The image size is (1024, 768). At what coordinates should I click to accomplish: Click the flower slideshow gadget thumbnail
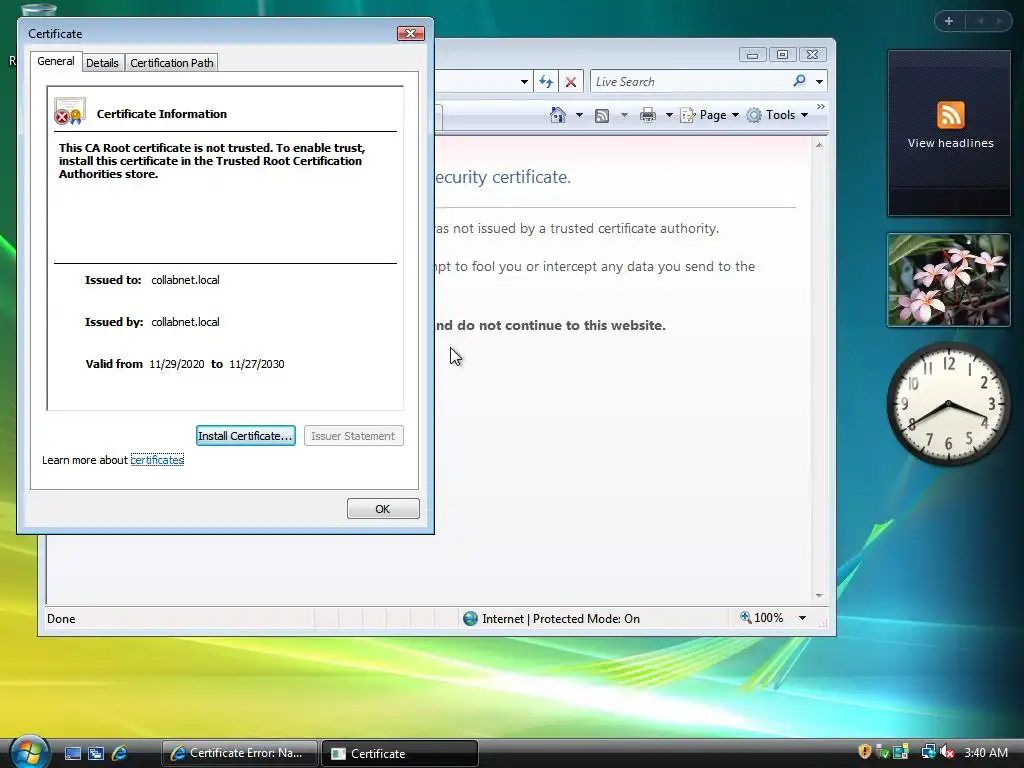click(x=949, y=280)
